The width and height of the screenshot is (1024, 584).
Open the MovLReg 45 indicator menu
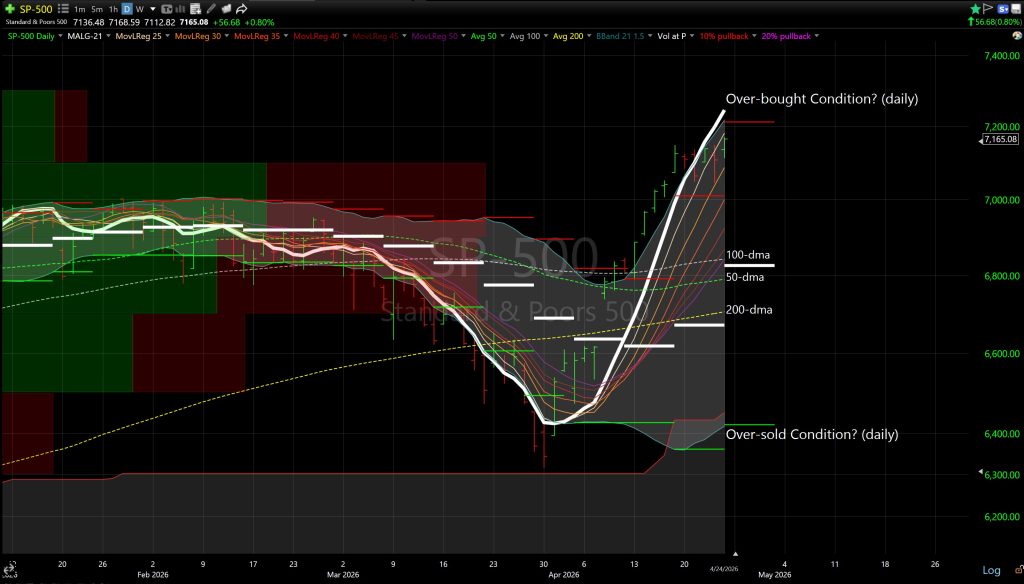point(405,36)
